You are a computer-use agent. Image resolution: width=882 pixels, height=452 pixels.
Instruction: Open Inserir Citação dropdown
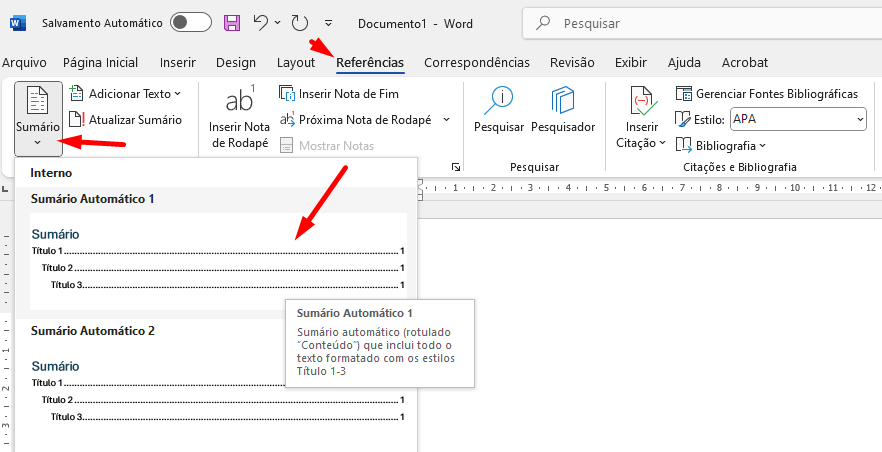coord(641,118)
